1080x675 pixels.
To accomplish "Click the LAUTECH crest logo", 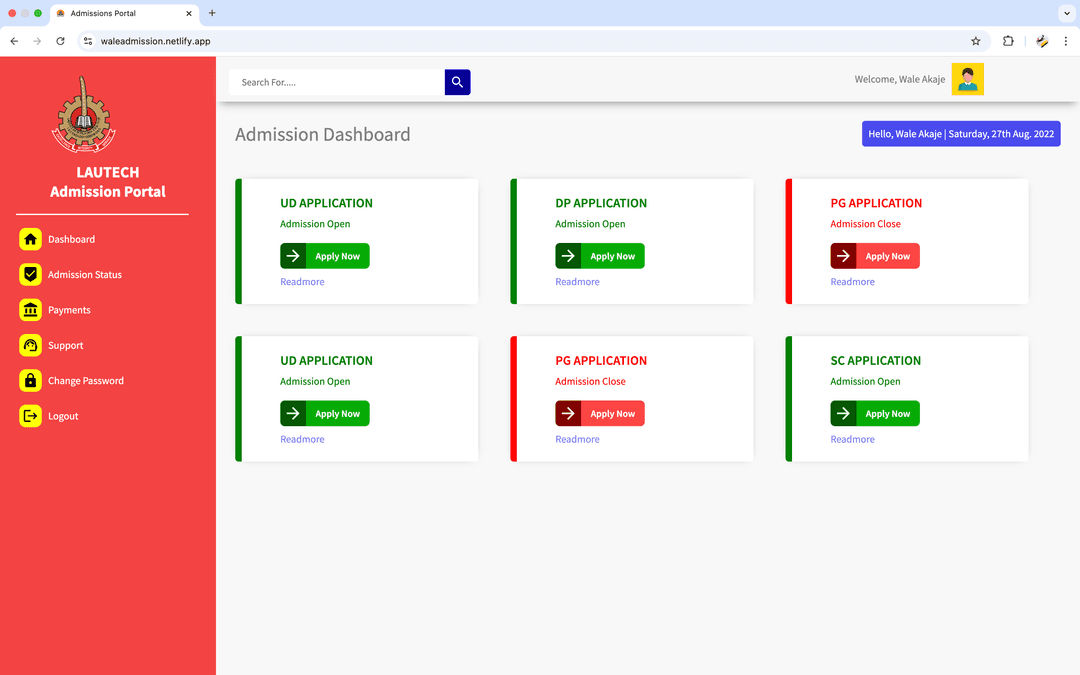I will tap(84, 115).
